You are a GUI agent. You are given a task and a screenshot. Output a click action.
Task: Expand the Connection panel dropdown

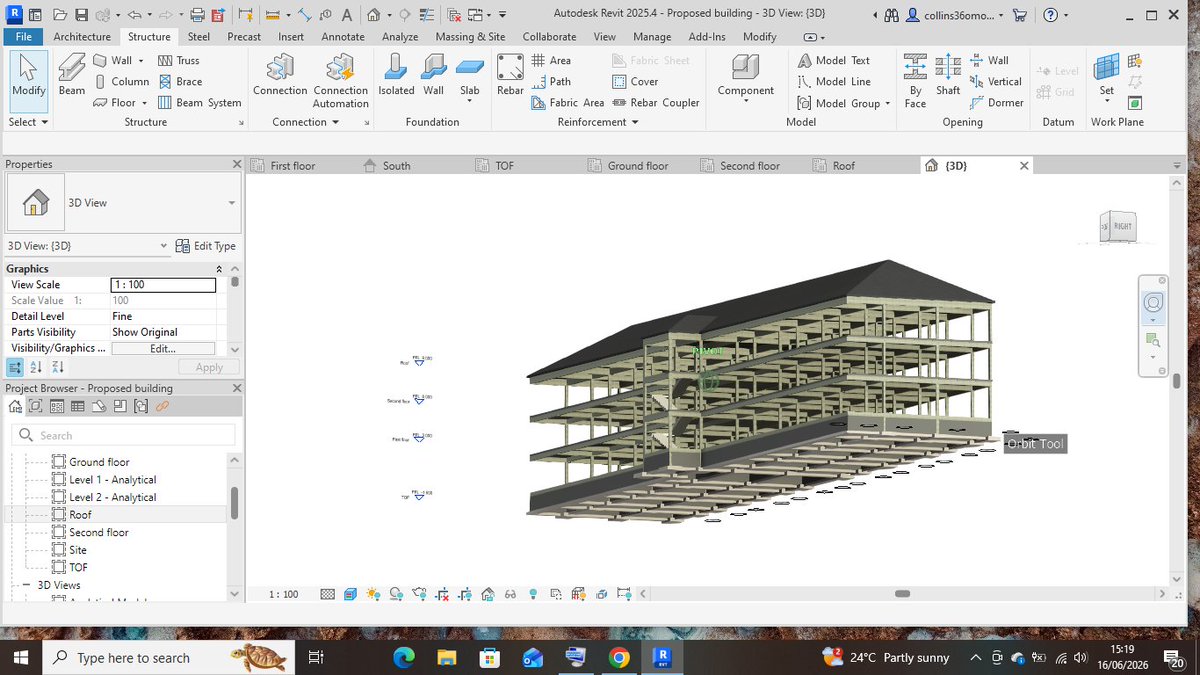pos(306,122)
